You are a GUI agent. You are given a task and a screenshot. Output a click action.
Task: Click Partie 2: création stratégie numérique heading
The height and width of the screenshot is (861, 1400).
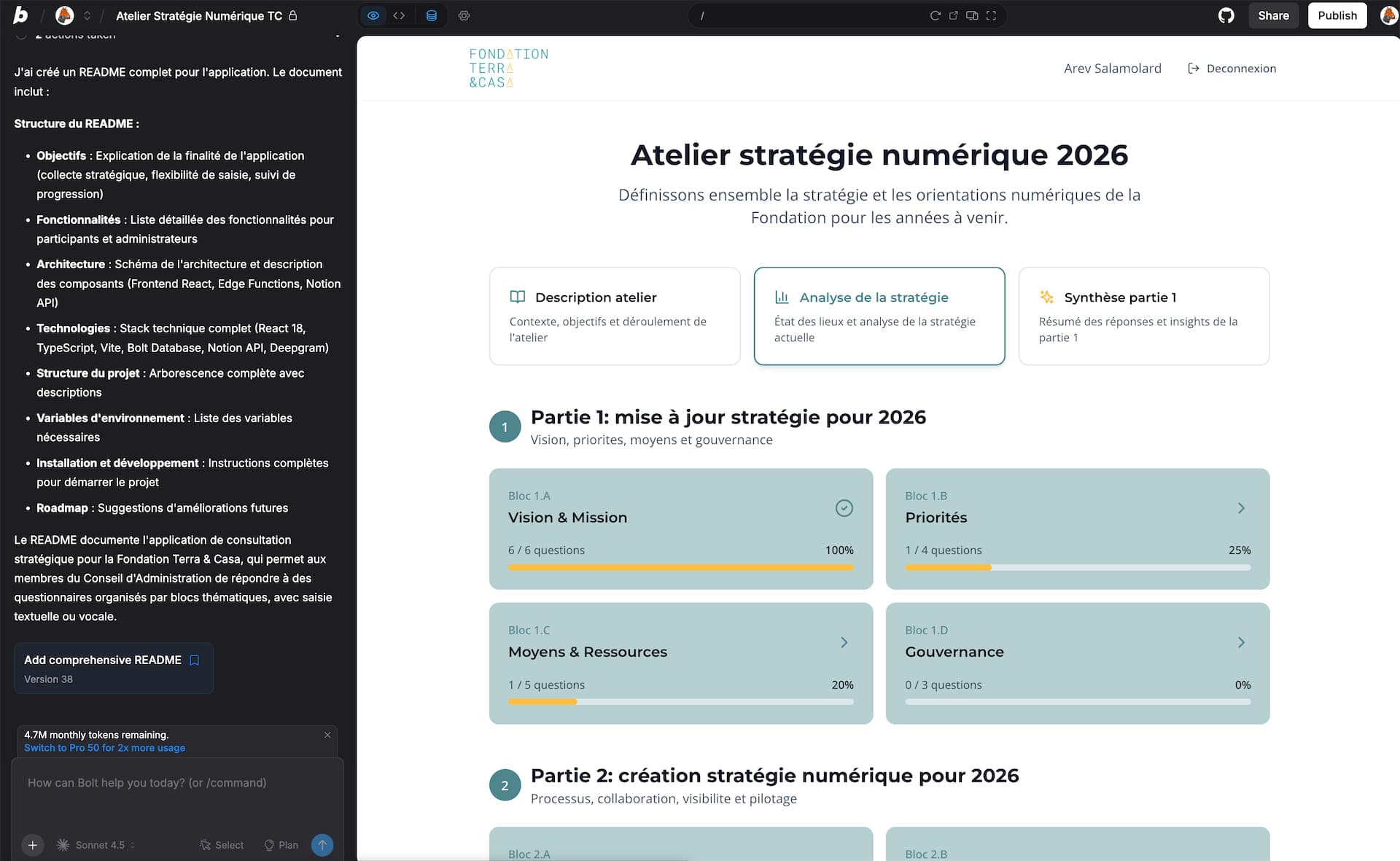tap(774, 776)
